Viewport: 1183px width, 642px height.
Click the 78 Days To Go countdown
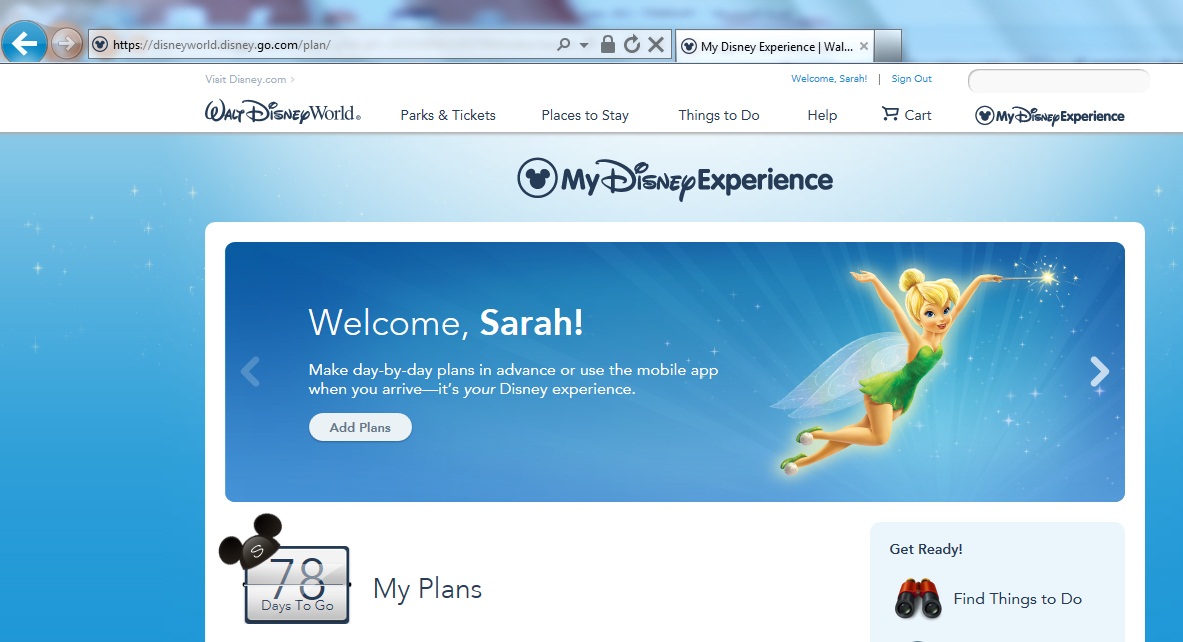[297, 585]
